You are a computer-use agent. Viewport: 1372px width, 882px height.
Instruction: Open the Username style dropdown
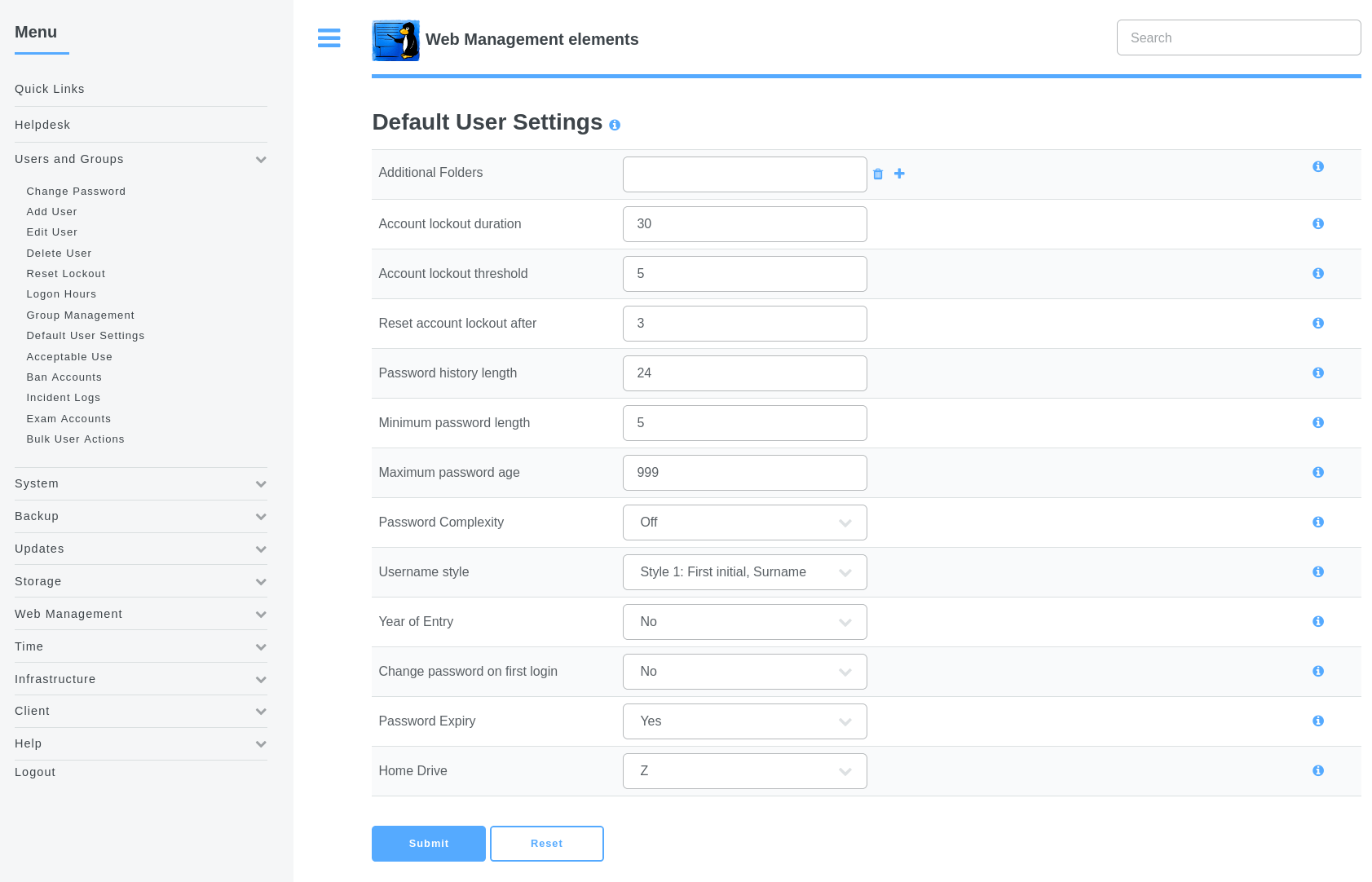744,572
